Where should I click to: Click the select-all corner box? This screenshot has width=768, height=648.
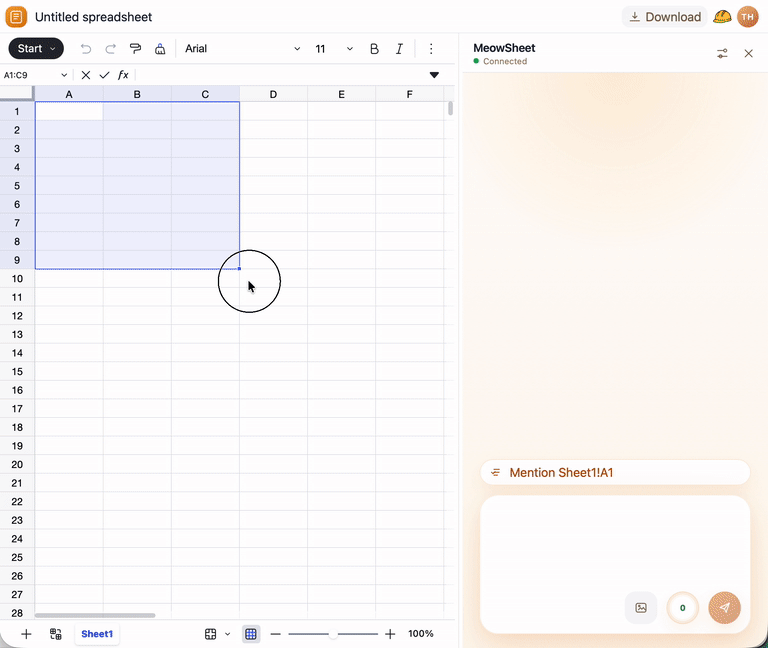pos(17,94)
